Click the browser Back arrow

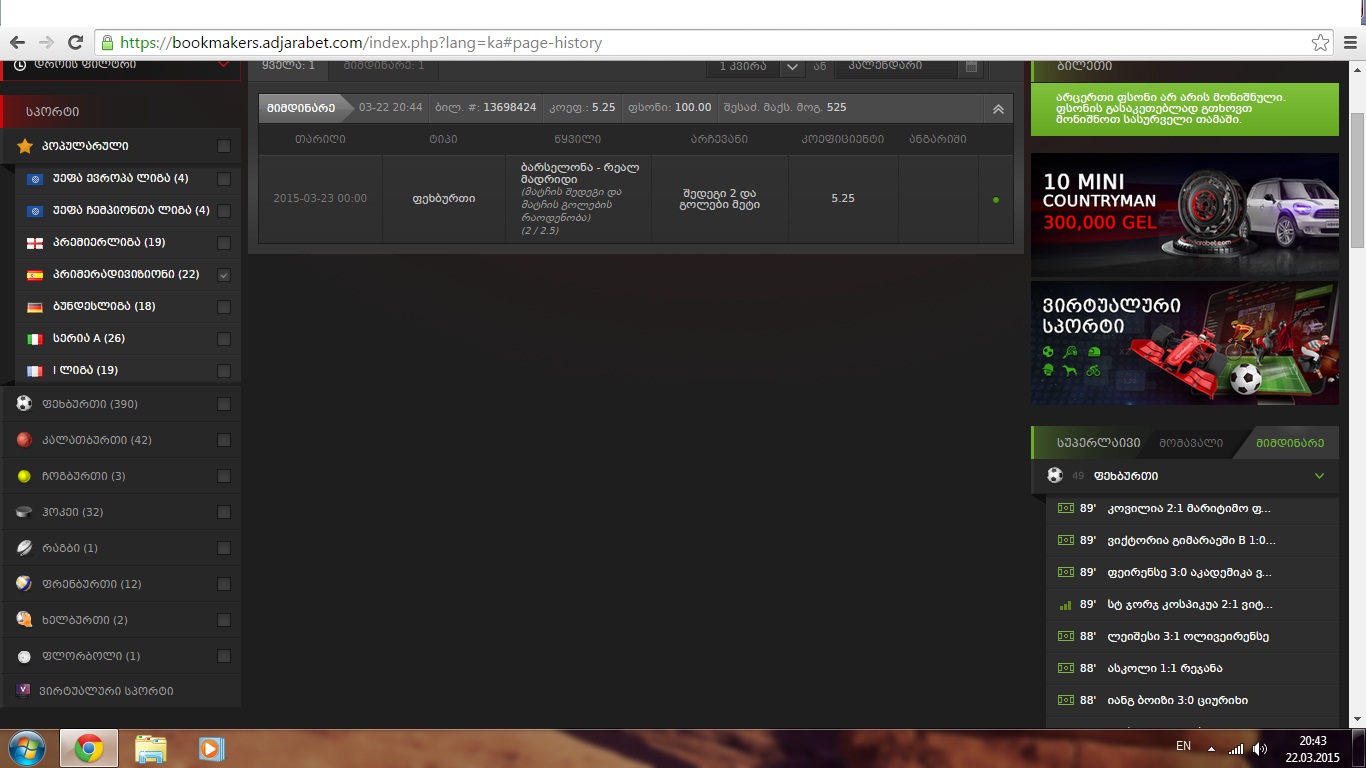click(x=17, y=43)
